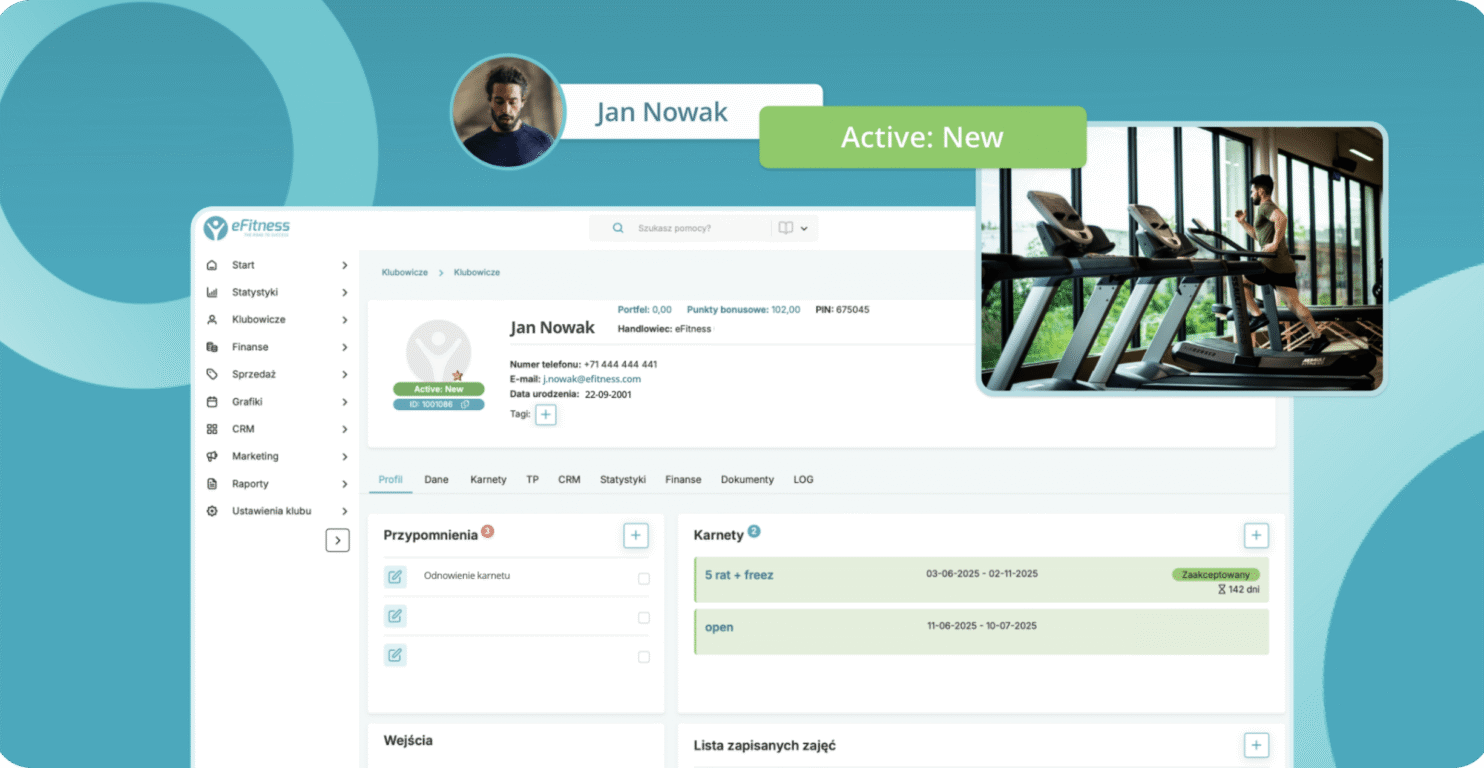
Task: Expand the Statystyki menu chevron
Action: coord(344,293)
